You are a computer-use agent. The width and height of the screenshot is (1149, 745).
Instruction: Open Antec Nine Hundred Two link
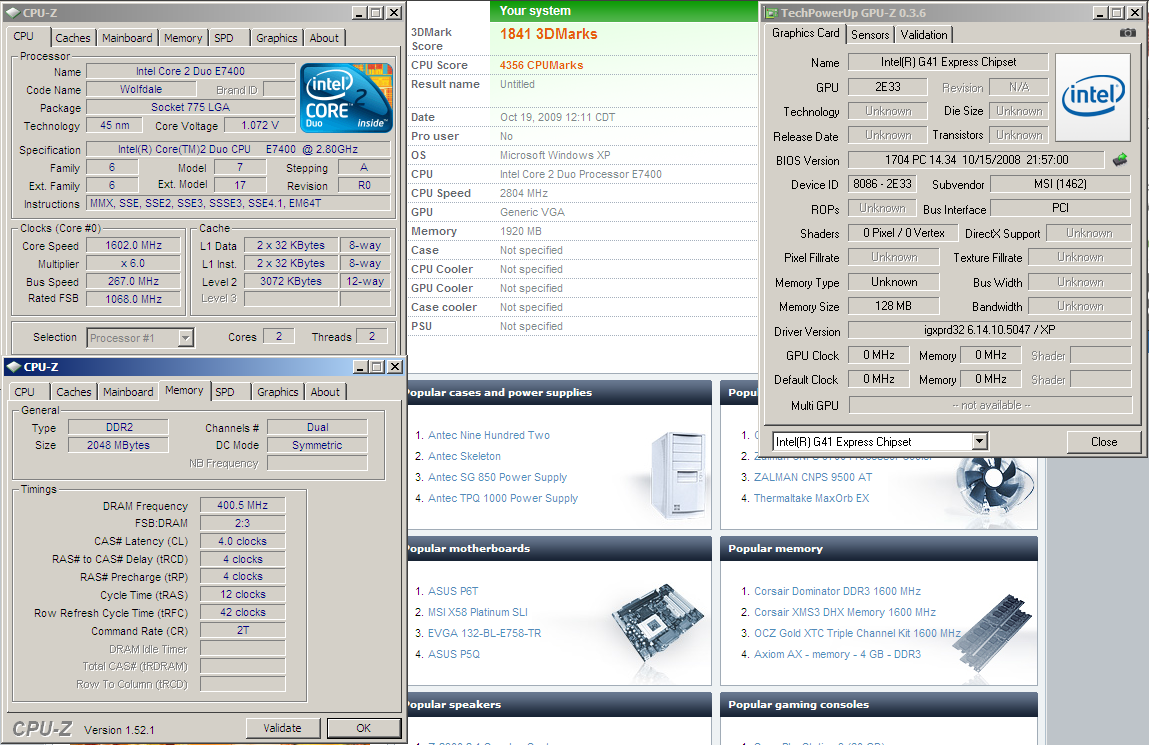pos(489,435)
